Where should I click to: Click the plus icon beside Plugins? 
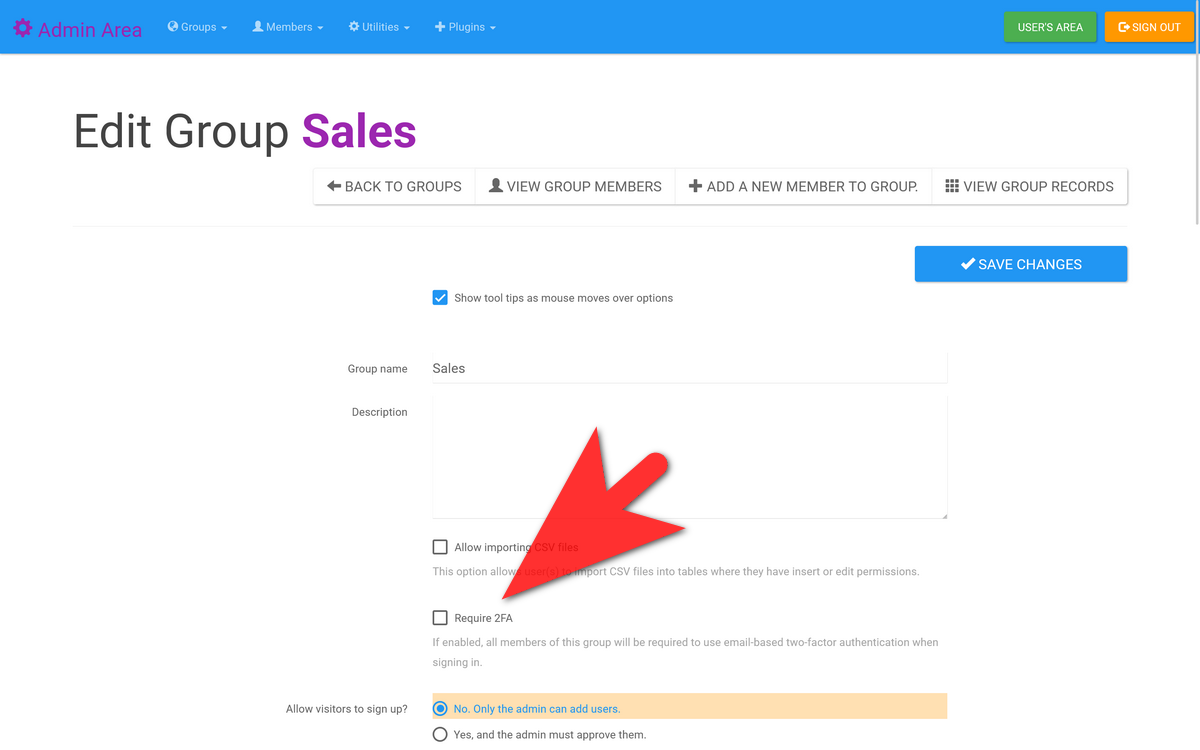click(x=440, y=27)
